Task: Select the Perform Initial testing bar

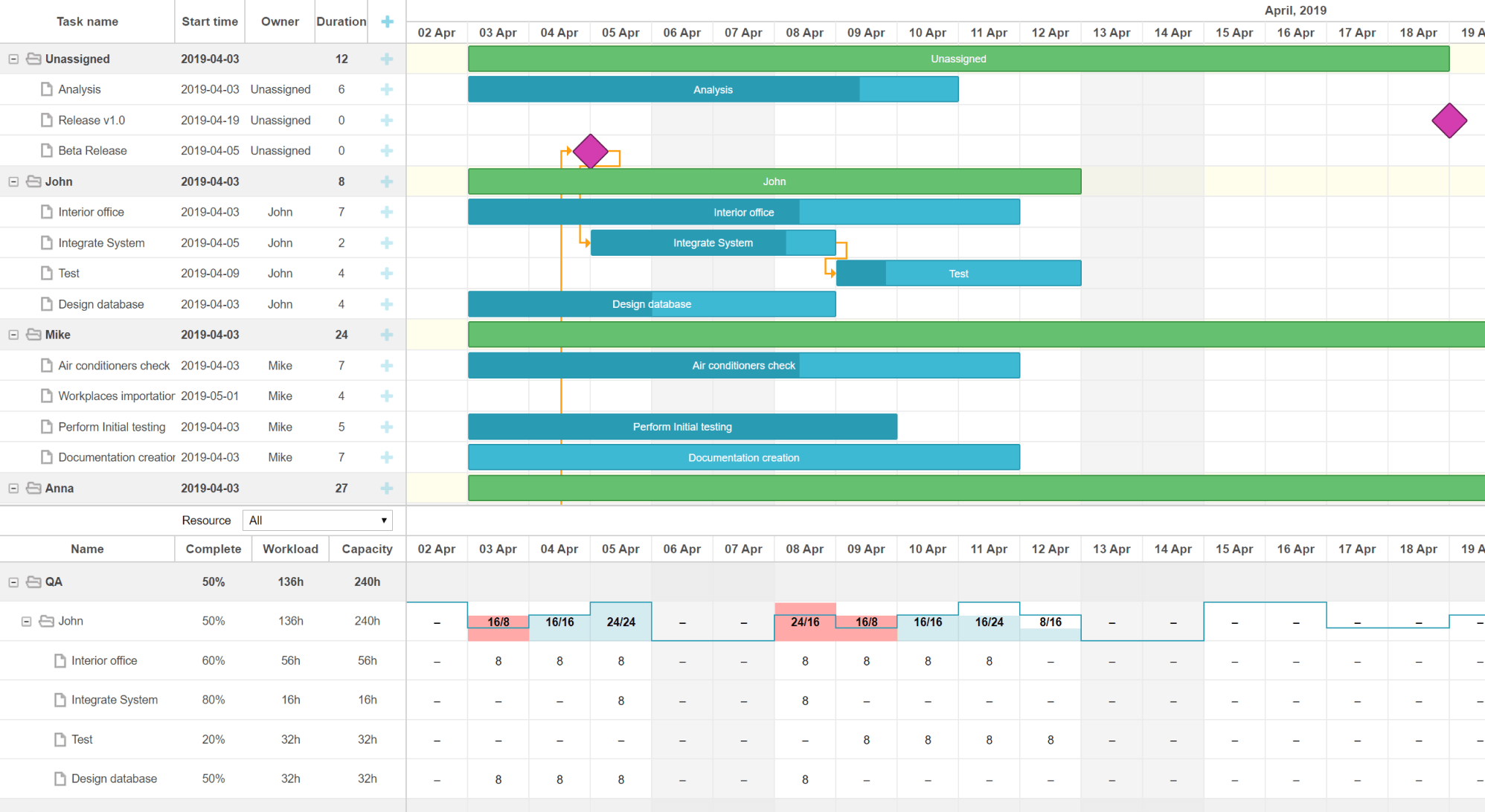Action: [682, 427]
